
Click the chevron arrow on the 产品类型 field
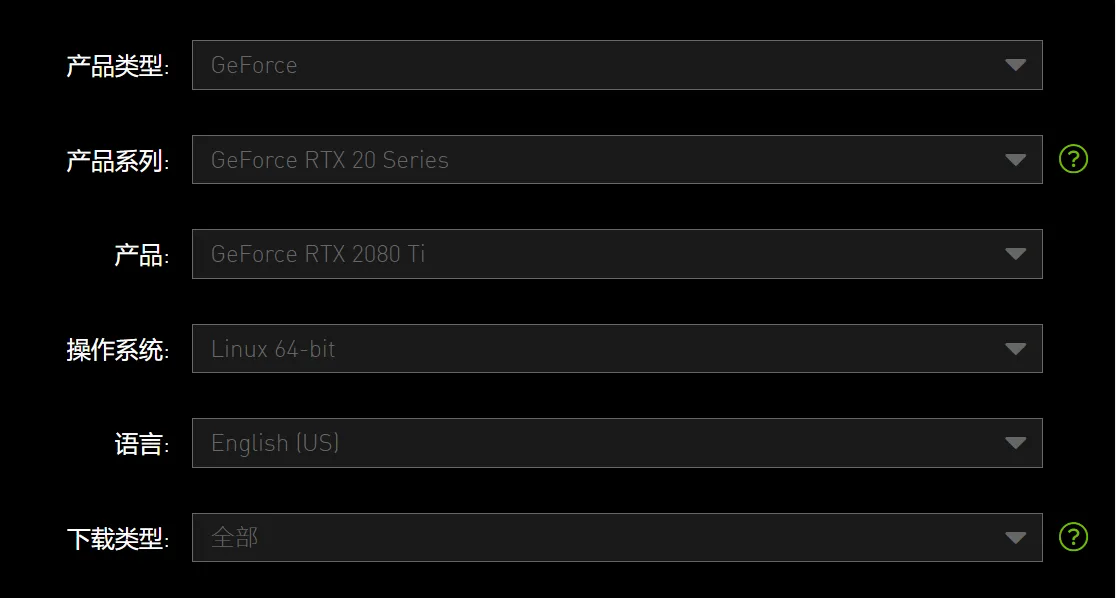pyautogui.click(x=1016, y=65)
